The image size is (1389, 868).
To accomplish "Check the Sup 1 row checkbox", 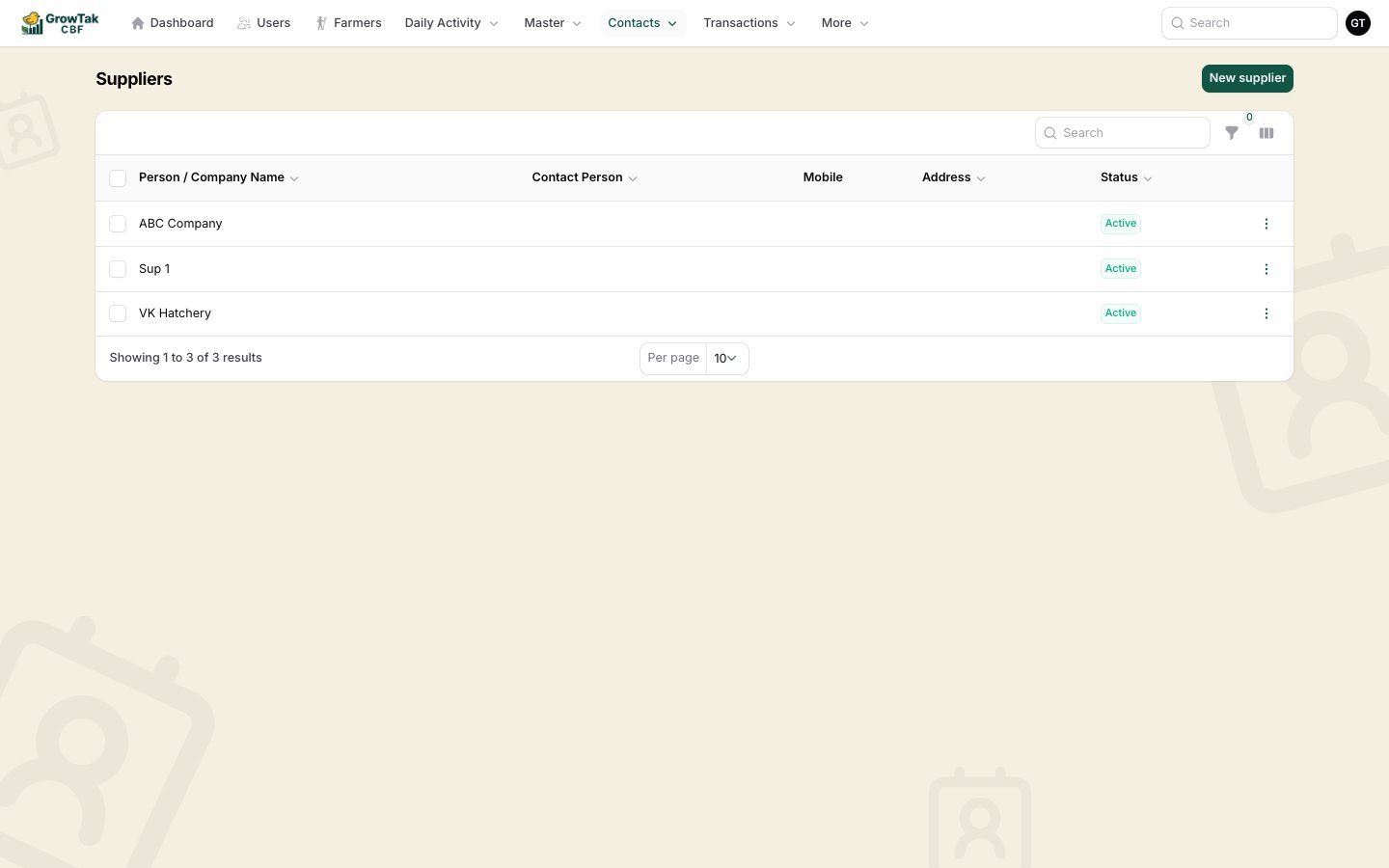I will click(118, 269).
